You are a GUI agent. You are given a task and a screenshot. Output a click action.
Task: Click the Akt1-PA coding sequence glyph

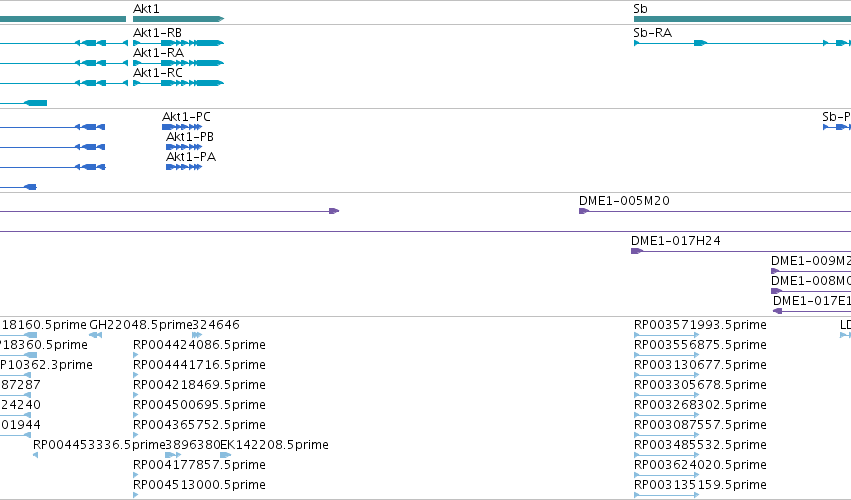(184, 167)
